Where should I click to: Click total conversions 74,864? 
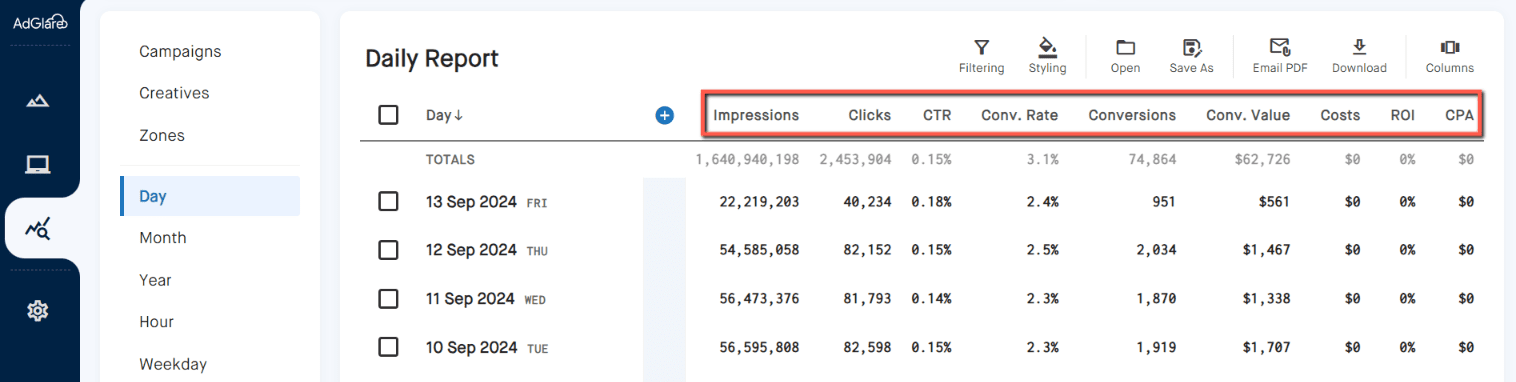(1151, 159)
